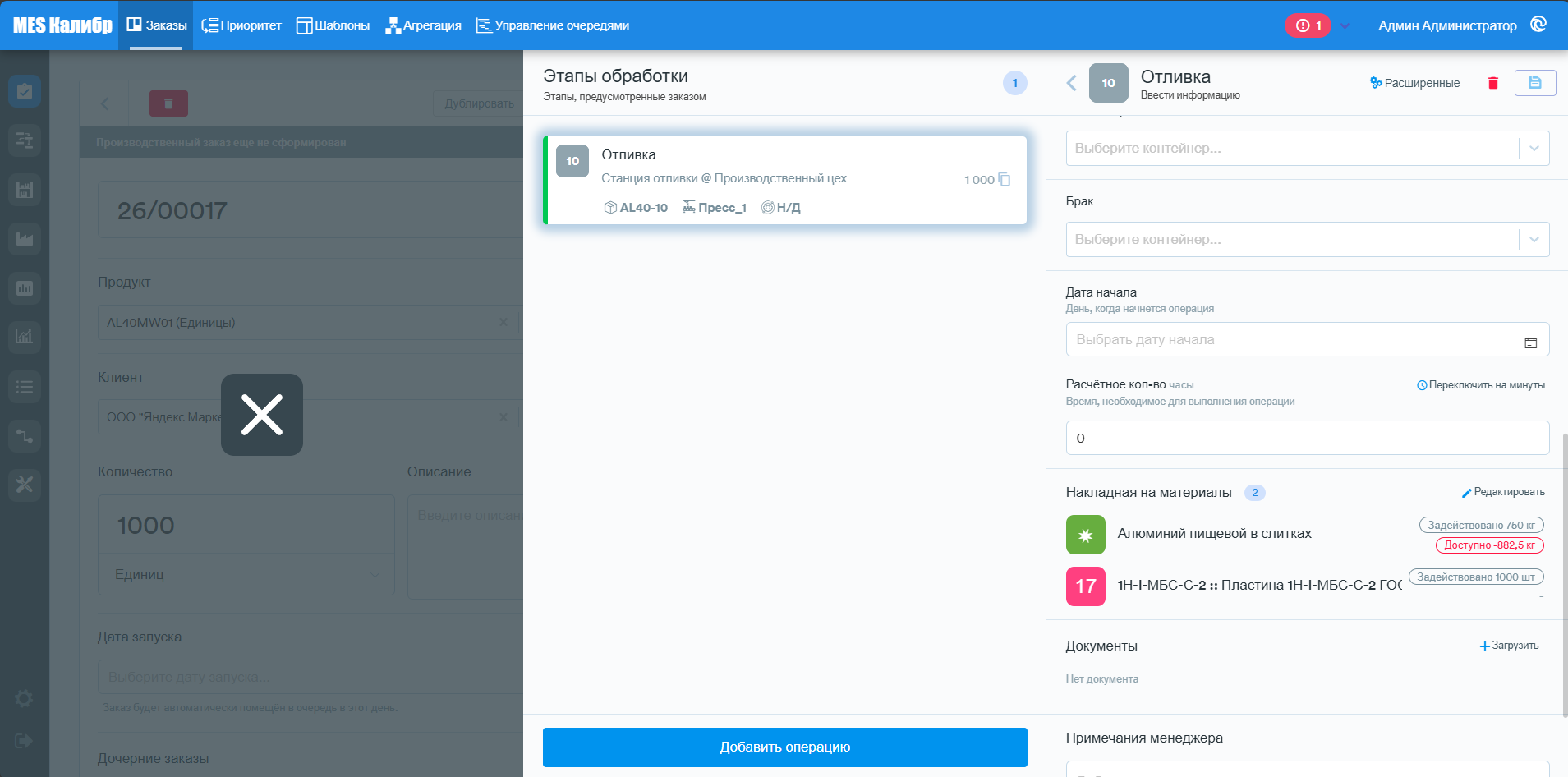This screenshot has width=1568, height=777.
Task: Open the sliders settings sidebar icon
Action: point(25,140)
